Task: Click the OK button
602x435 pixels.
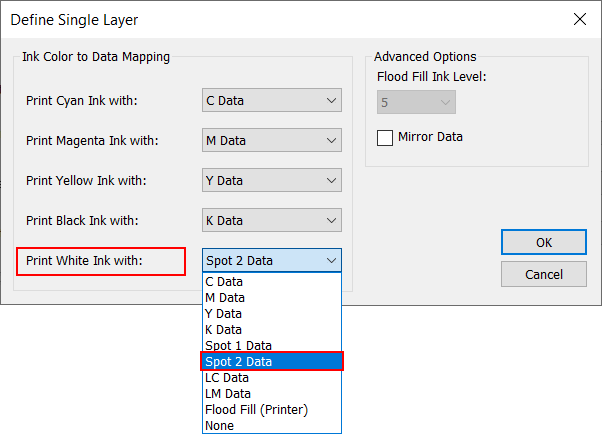Action: click(x=543, y=241)
